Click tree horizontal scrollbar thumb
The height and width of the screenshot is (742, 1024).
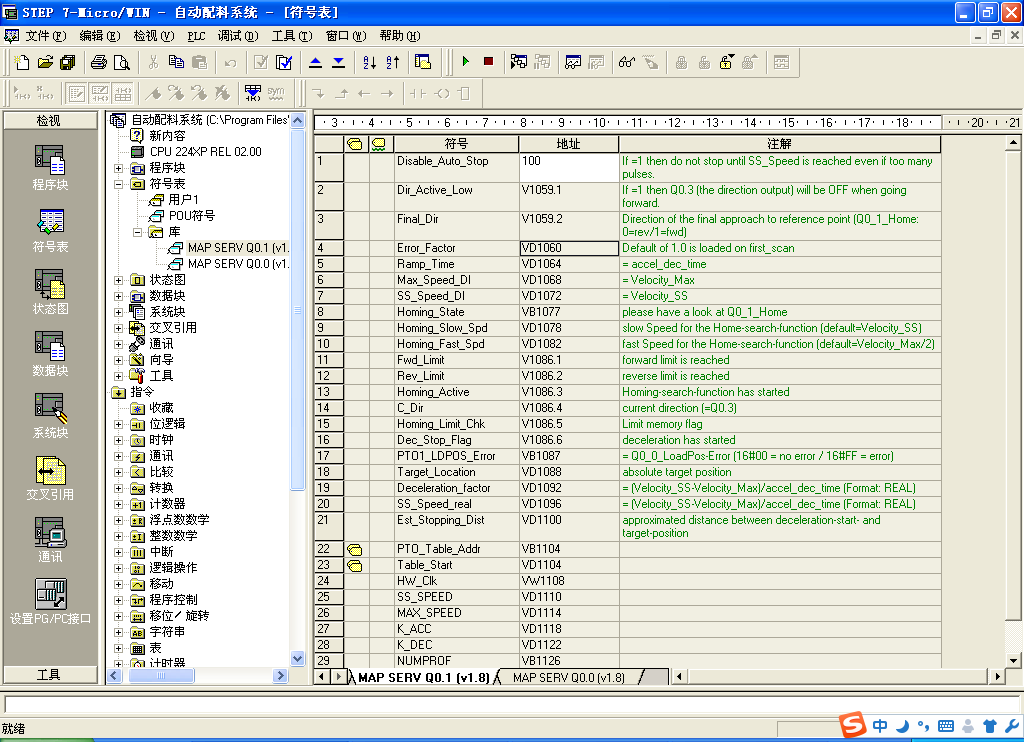pos(161,675)
